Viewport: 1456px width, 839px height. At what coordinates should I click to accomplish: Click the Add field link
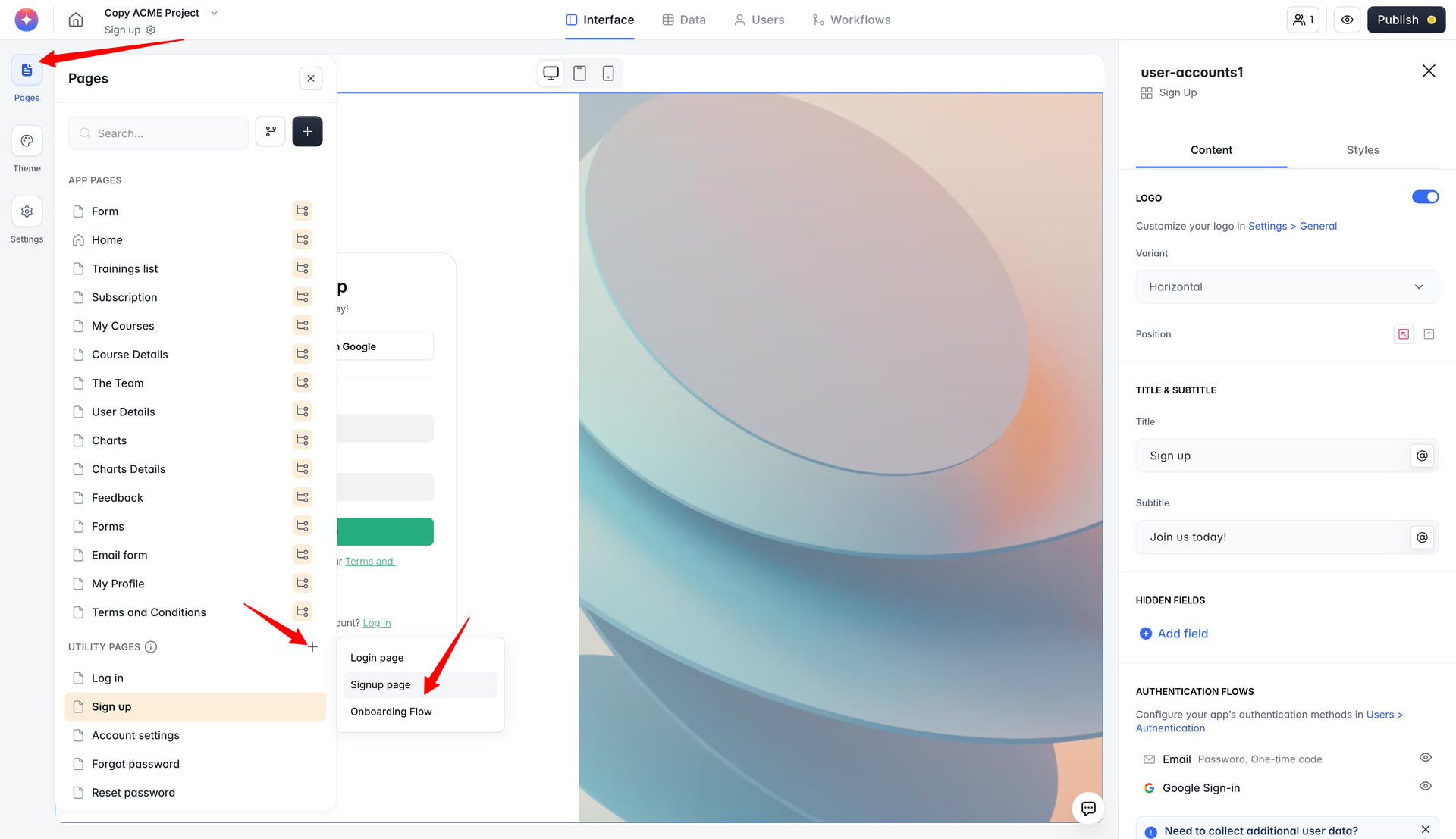tap(1182, 634)
